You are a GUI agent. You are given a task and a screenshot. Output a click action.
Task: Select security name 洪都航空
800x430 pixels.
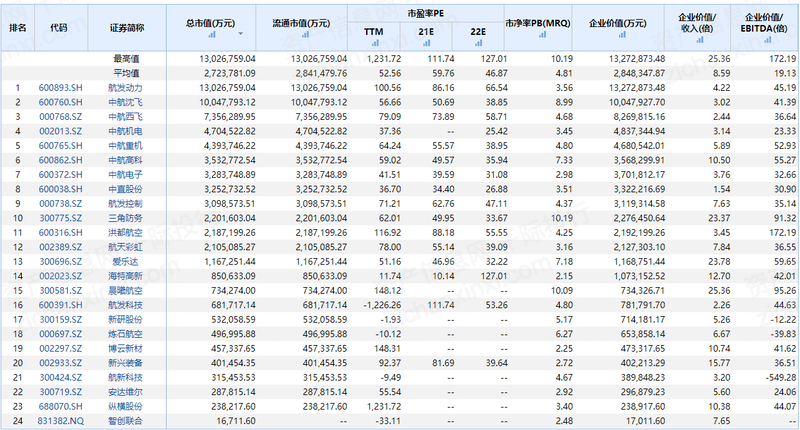126,233
